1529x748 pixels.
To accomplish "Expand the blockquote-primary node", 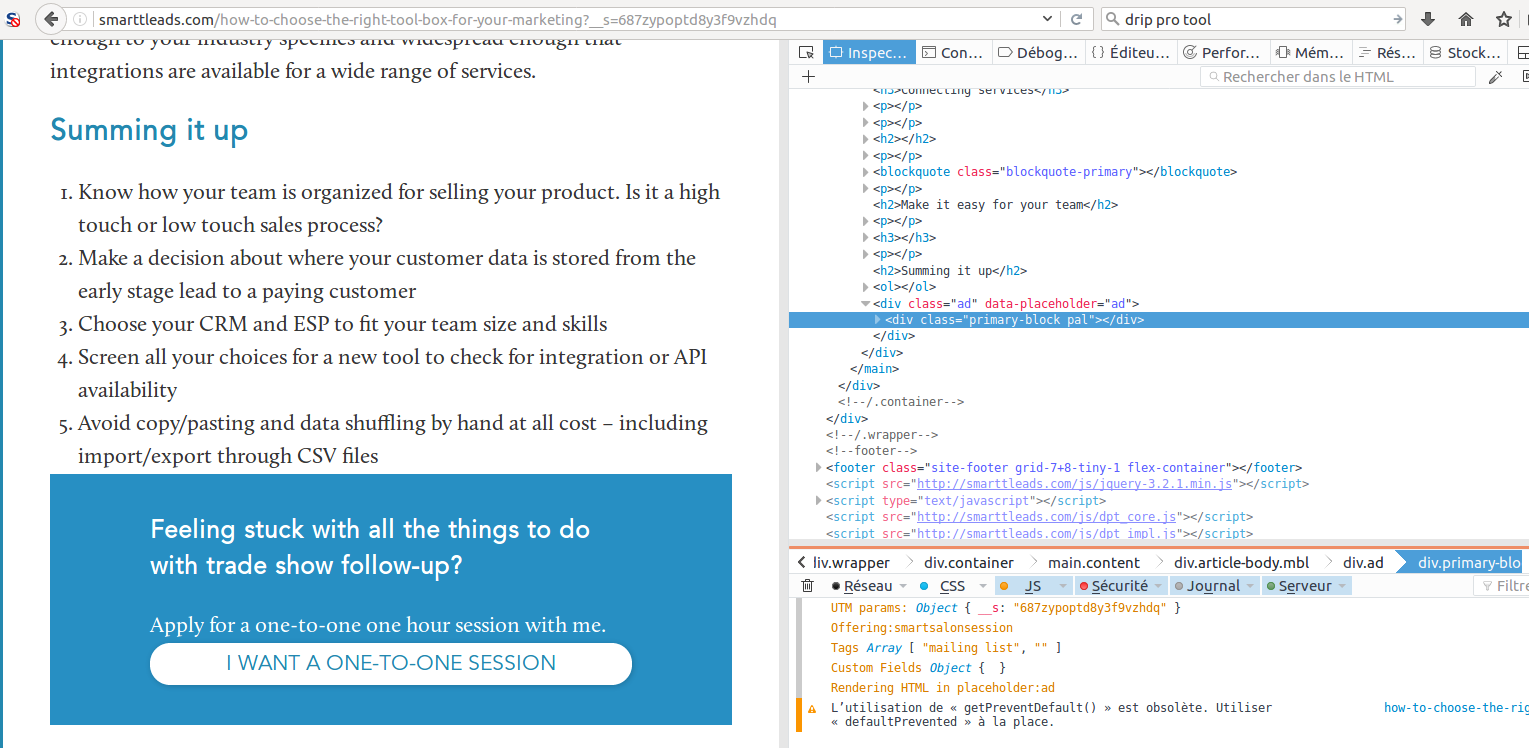I will (866, 172).
